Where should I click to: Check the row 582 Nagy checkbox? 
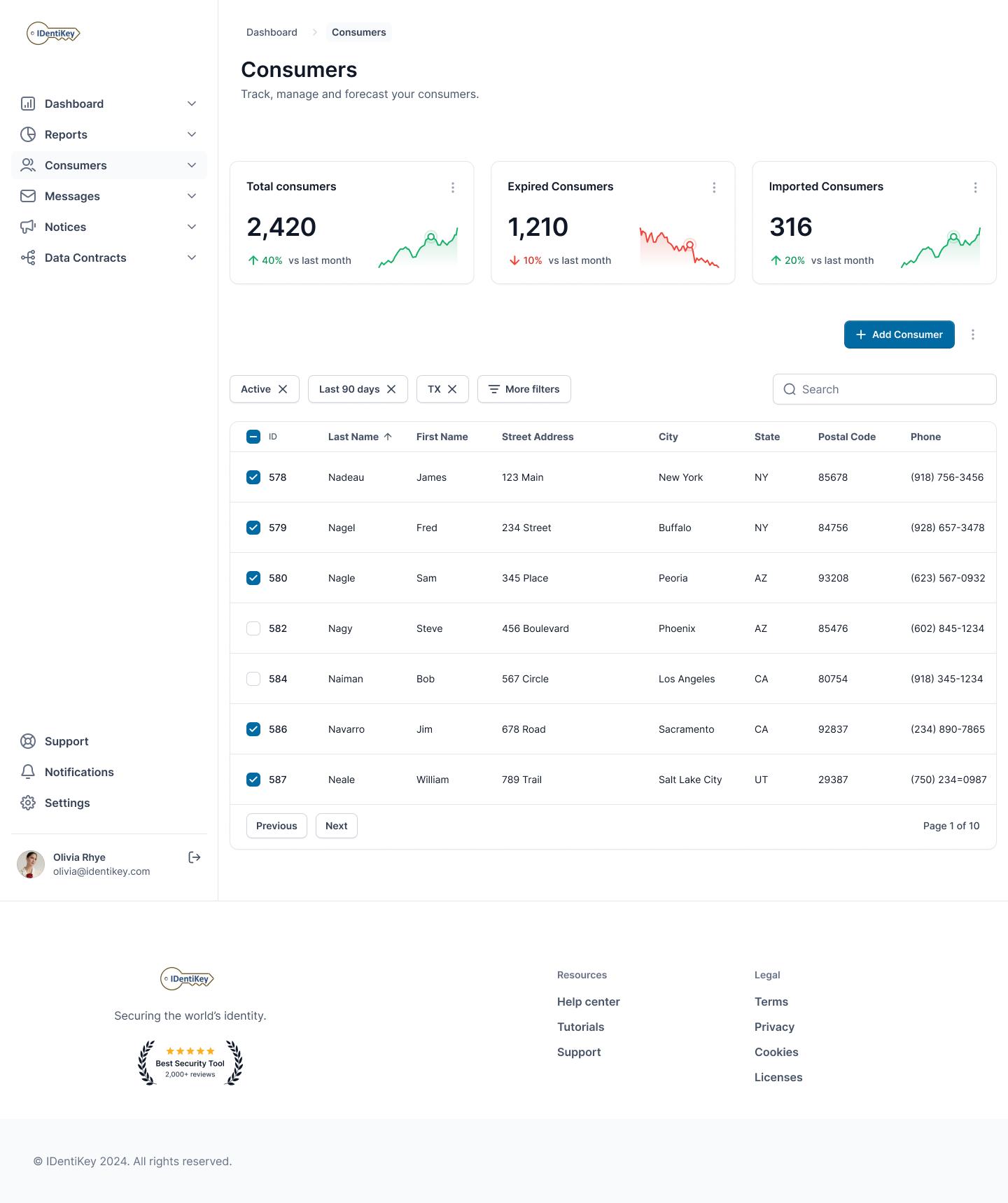(253, 628)
